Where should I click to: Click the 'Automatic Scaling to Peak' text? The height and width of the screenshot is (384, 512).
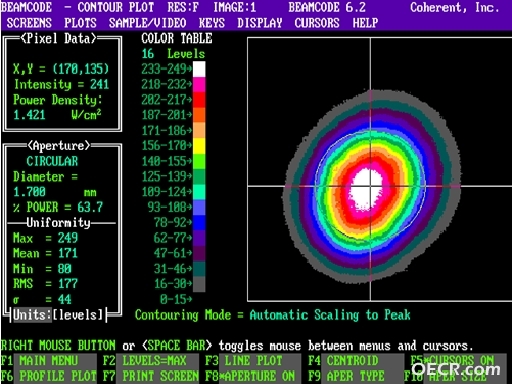tap(330, 315)
